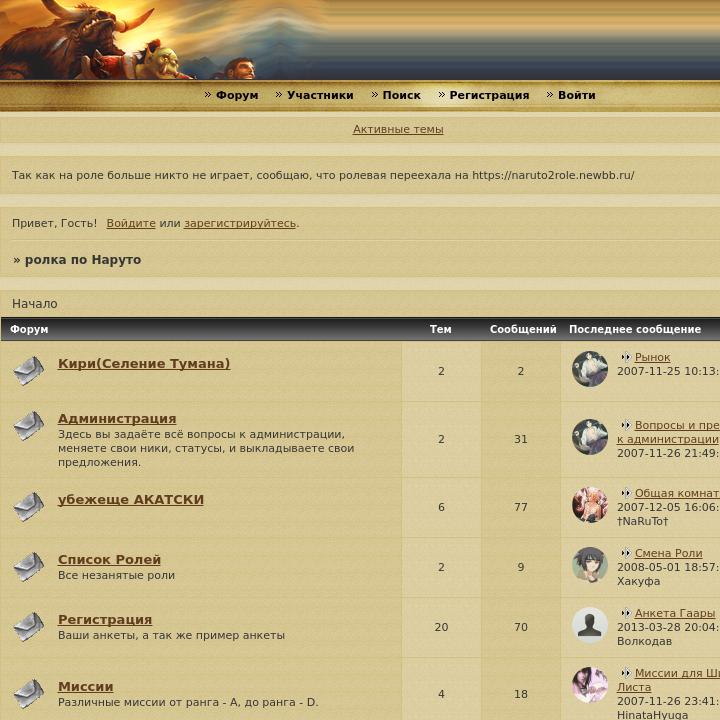Open the last post Рынок
This screenshot has width=720, height=720.
[652, 357]
